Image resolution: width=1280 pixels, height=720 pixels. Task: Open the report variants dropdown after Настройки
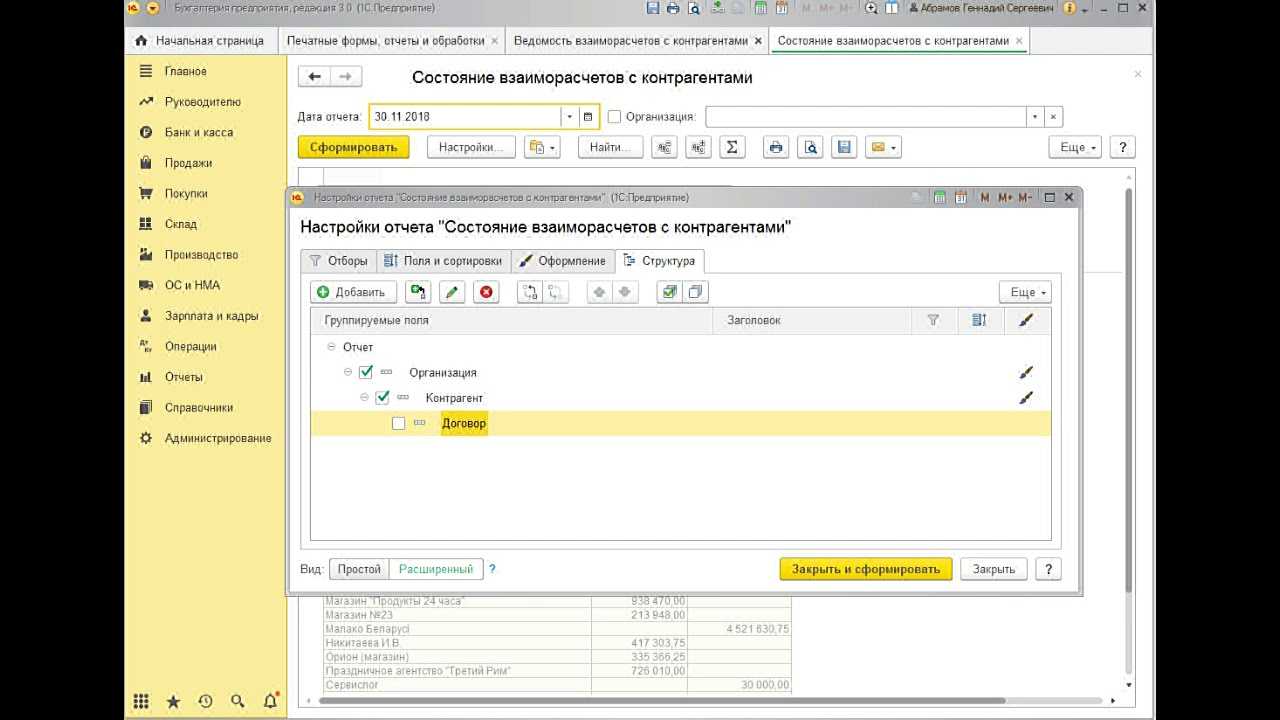pos(542,147)
